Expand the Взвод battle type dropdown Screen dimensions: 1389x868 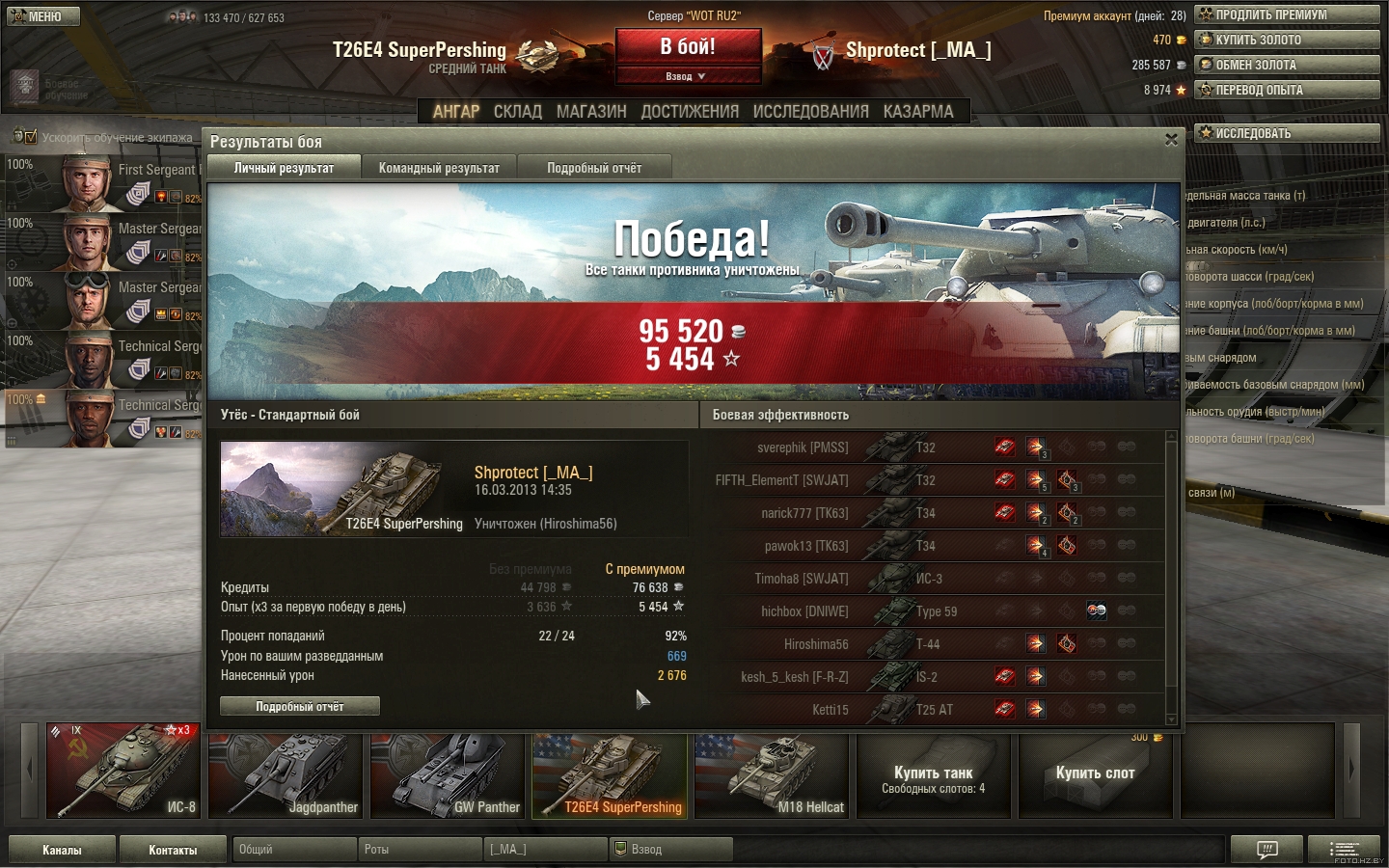tap(687, 76)
